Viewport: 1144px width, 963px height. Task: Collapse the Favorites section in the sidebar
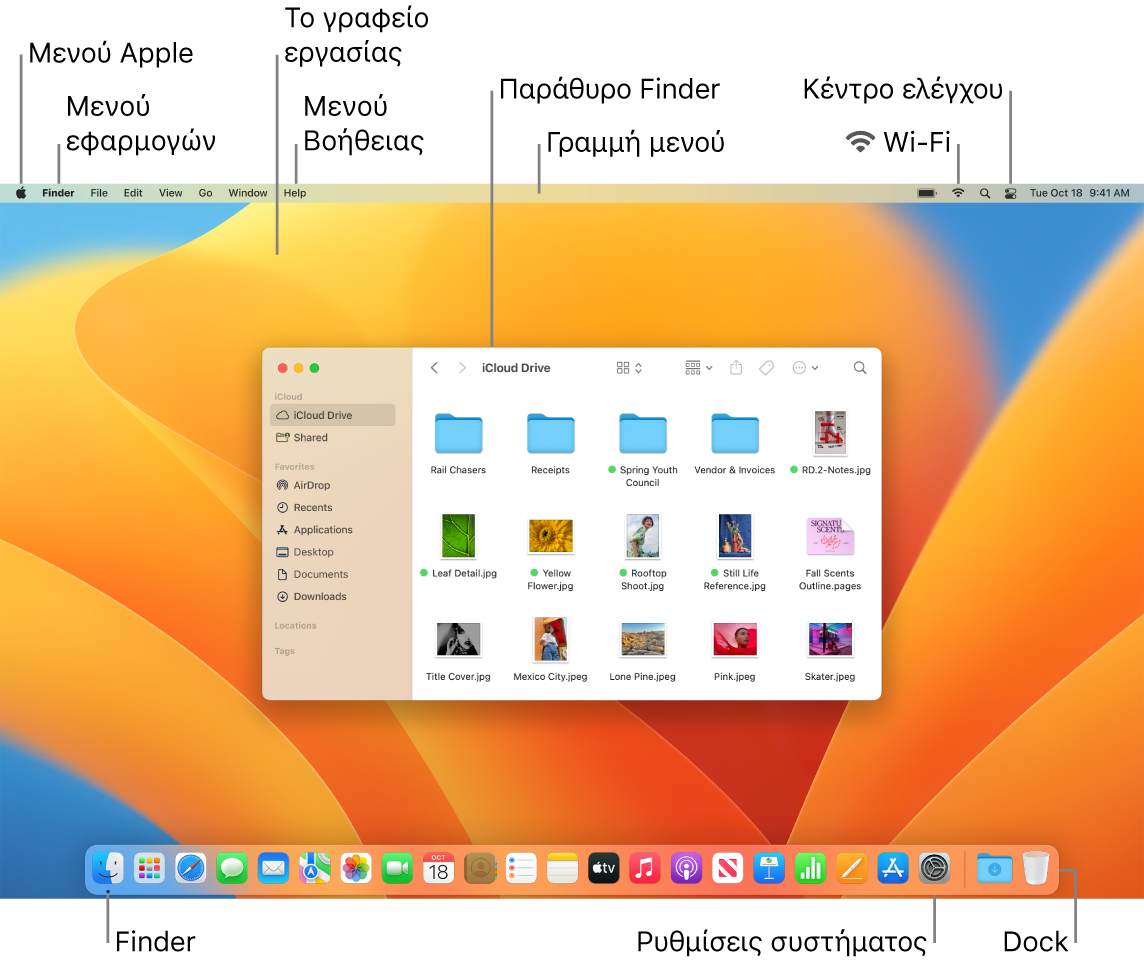tap(294, 466)
